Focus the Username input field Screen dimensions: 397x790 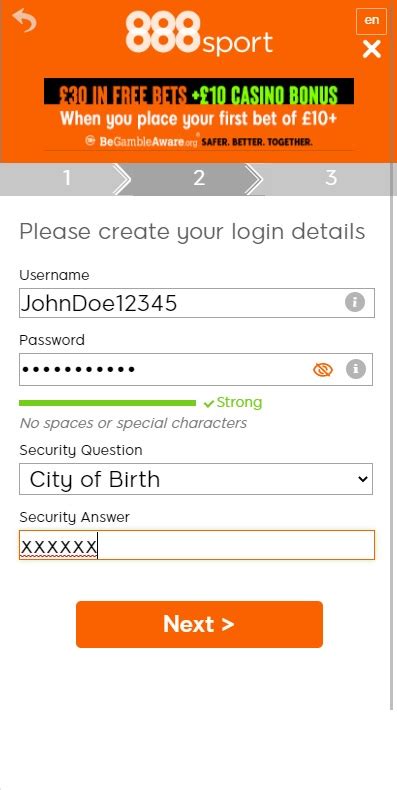(x=196, y=303)
